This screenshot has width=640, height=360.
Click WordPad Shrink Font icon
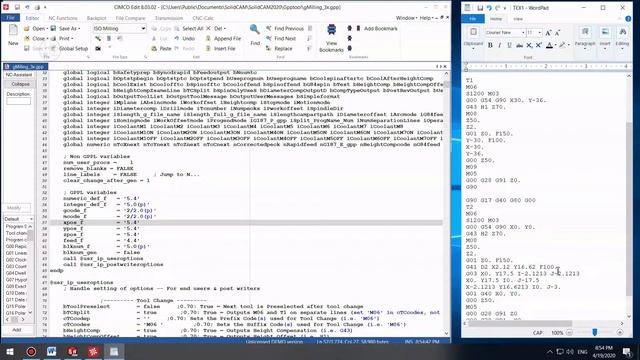(x=557, y=33)
